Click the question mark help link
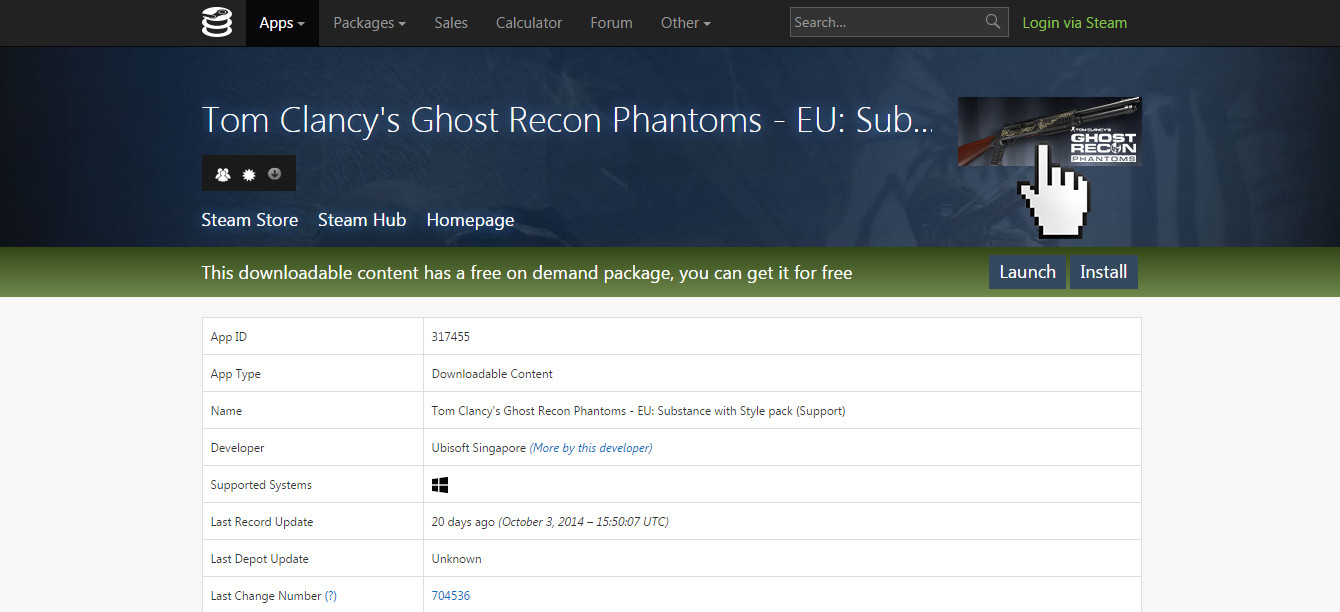 click(x=331, y=596)
